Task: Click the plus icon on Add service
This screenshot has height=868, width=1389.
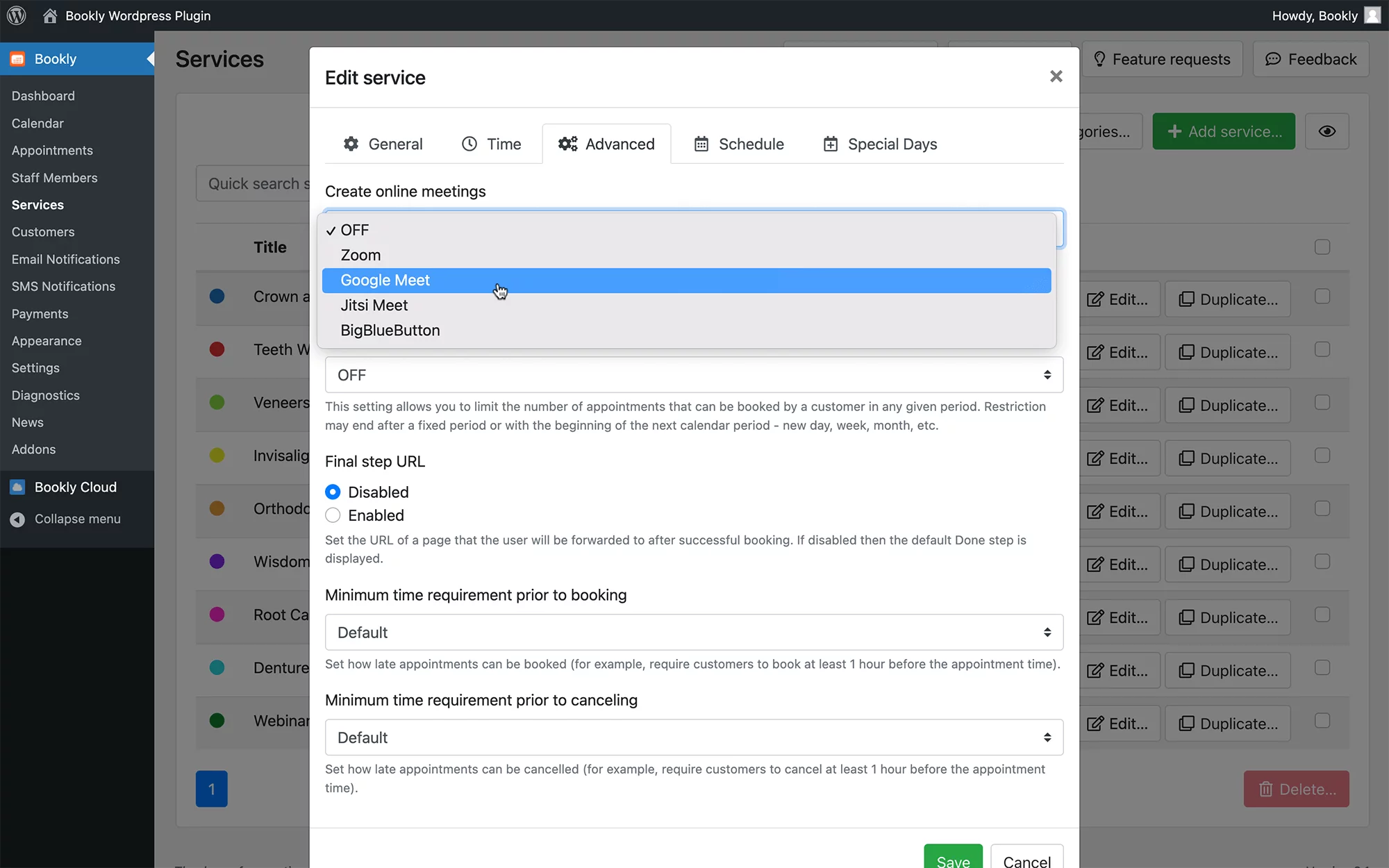Action: (1174, 131)
